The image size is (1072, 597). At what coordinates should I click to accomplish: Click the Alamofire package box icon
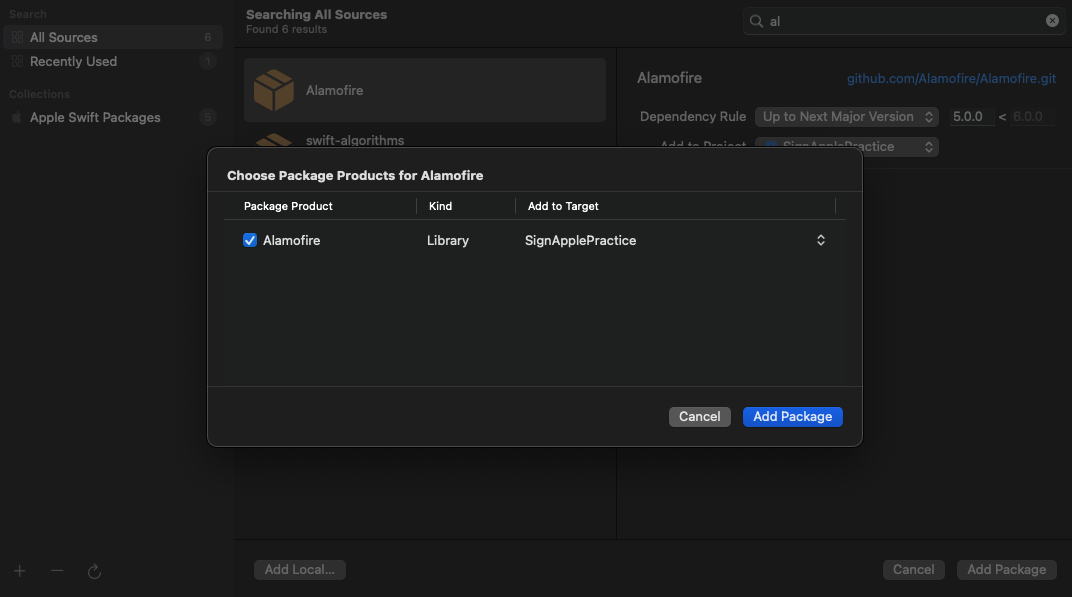[x=273, y=90]
